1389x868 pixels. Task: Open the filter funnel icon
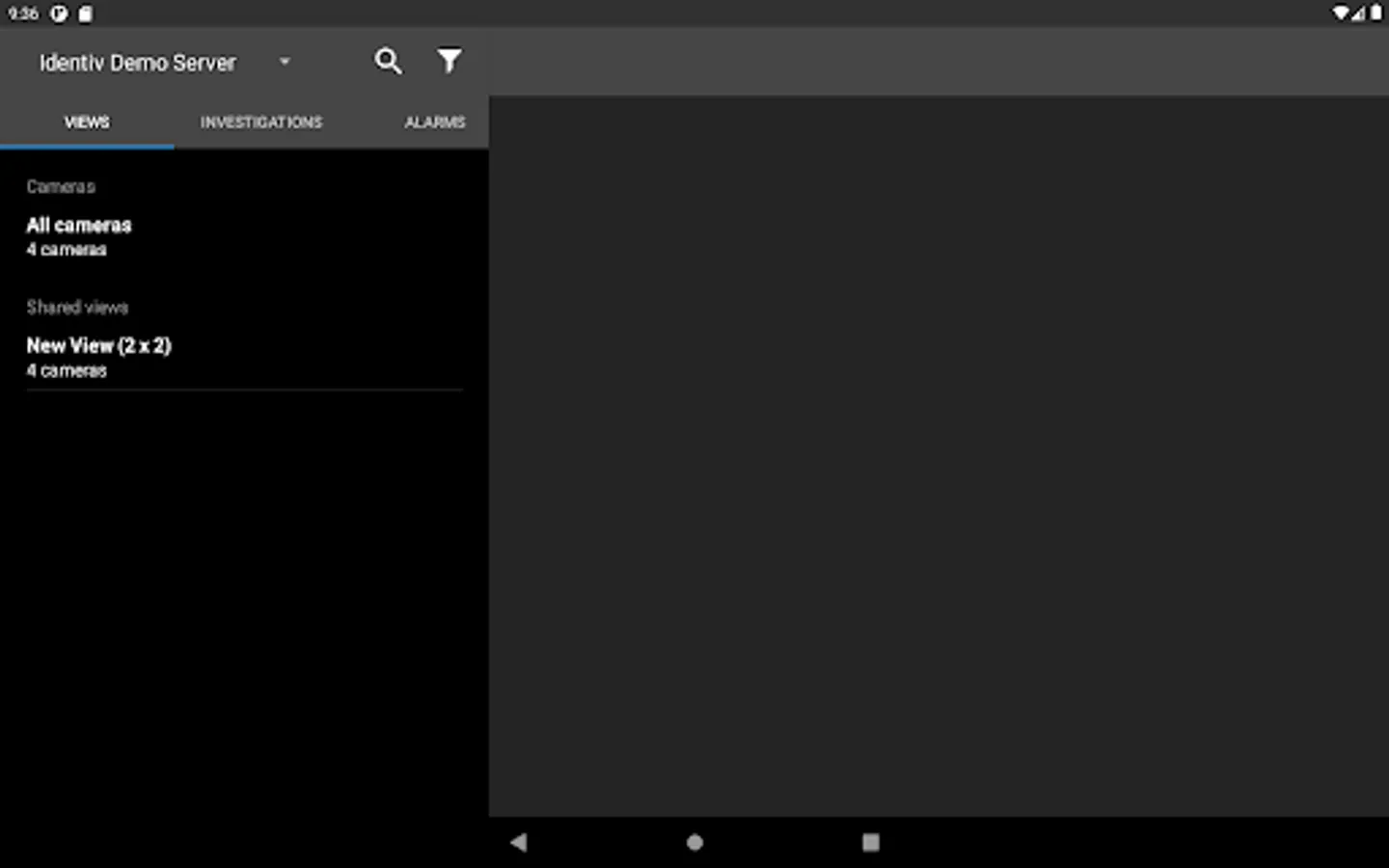[449, 61]
